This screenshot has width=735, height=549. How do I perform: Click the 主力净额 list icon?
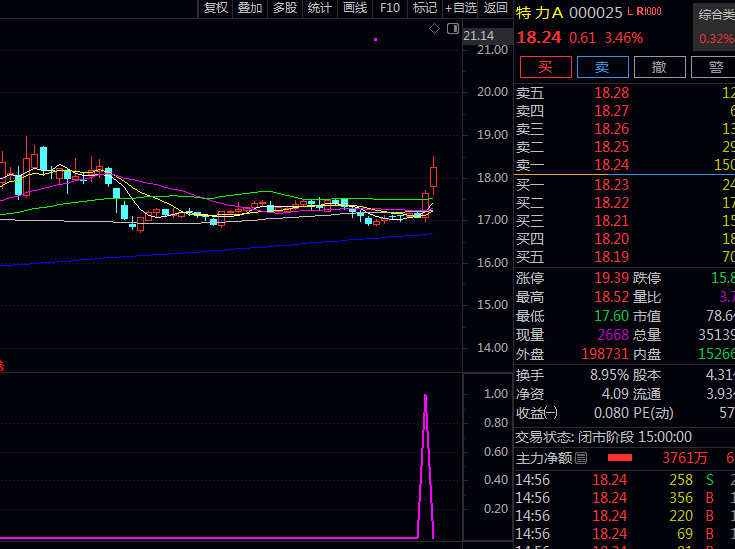click(x=581, y=458)
